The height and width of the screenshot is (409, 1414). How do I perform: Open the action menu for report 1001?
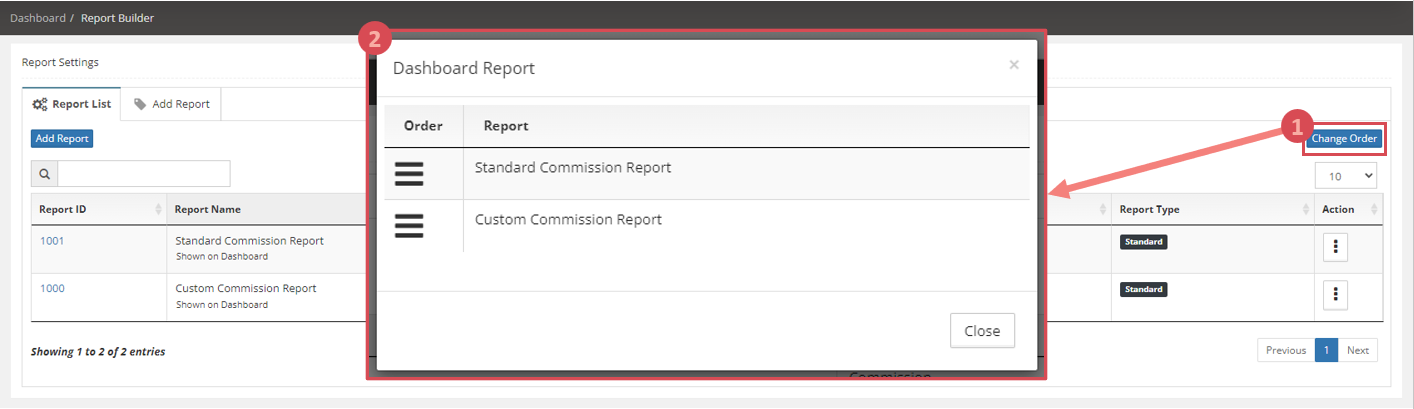(1335, 248)
